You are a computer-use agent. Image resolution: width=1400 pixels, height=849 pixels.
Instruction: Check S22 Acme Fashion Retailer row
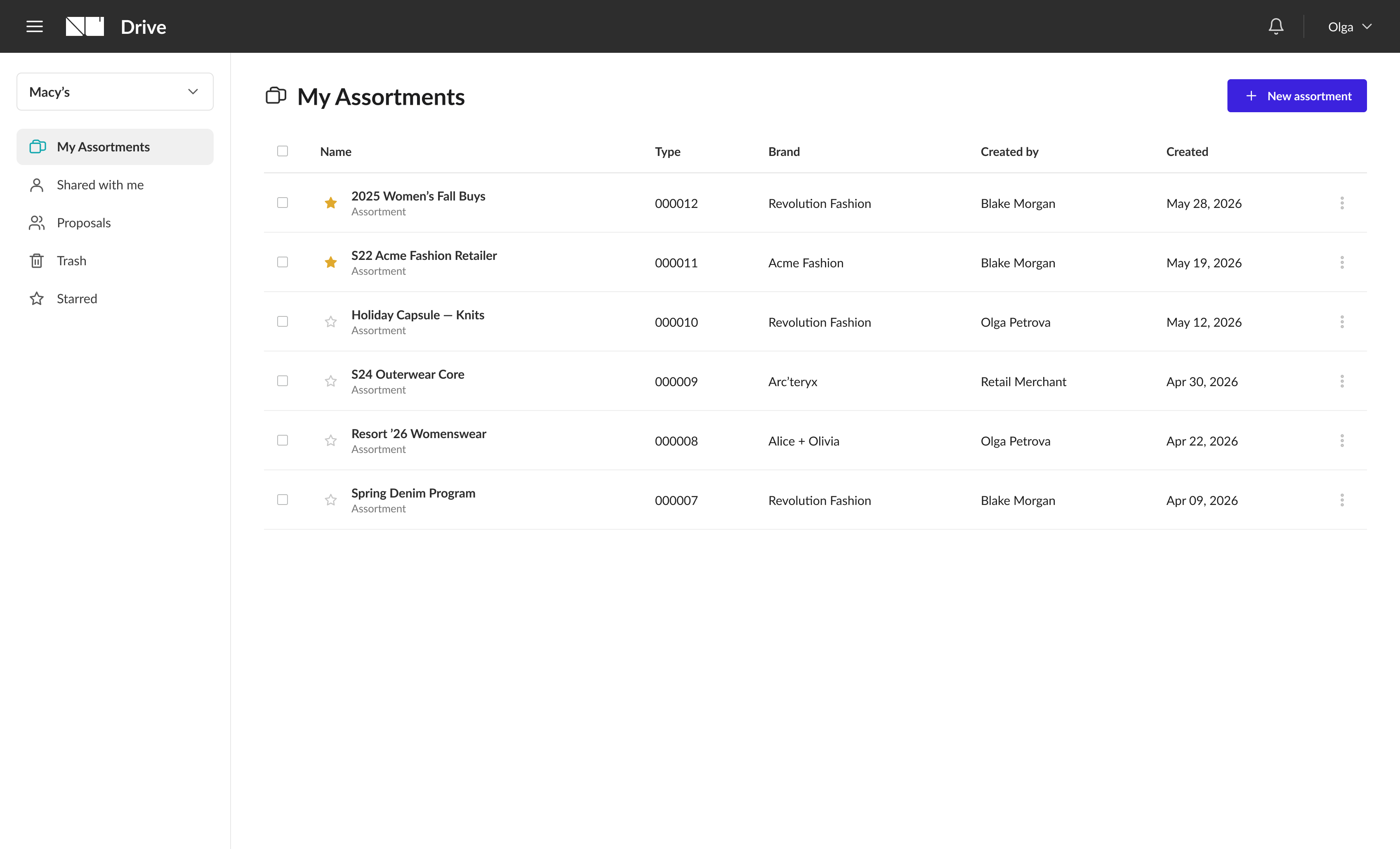click(x=283, y=262)
